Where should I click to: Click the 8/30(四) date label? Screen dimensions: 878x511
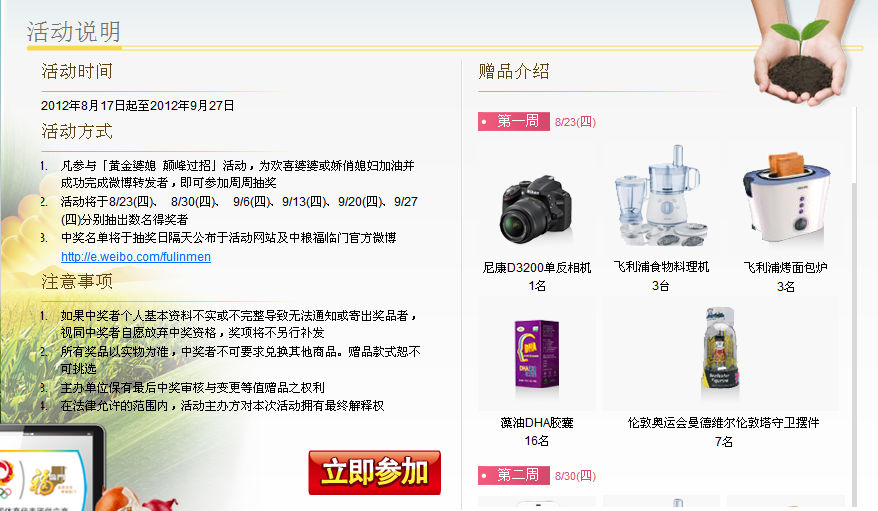575,476
